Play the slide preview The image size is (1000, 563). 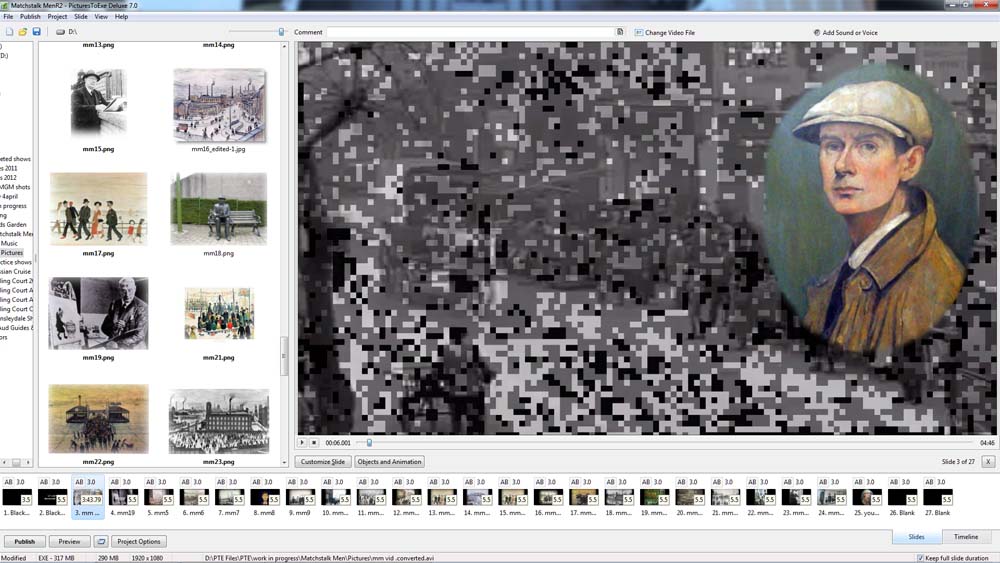point(302,442)
